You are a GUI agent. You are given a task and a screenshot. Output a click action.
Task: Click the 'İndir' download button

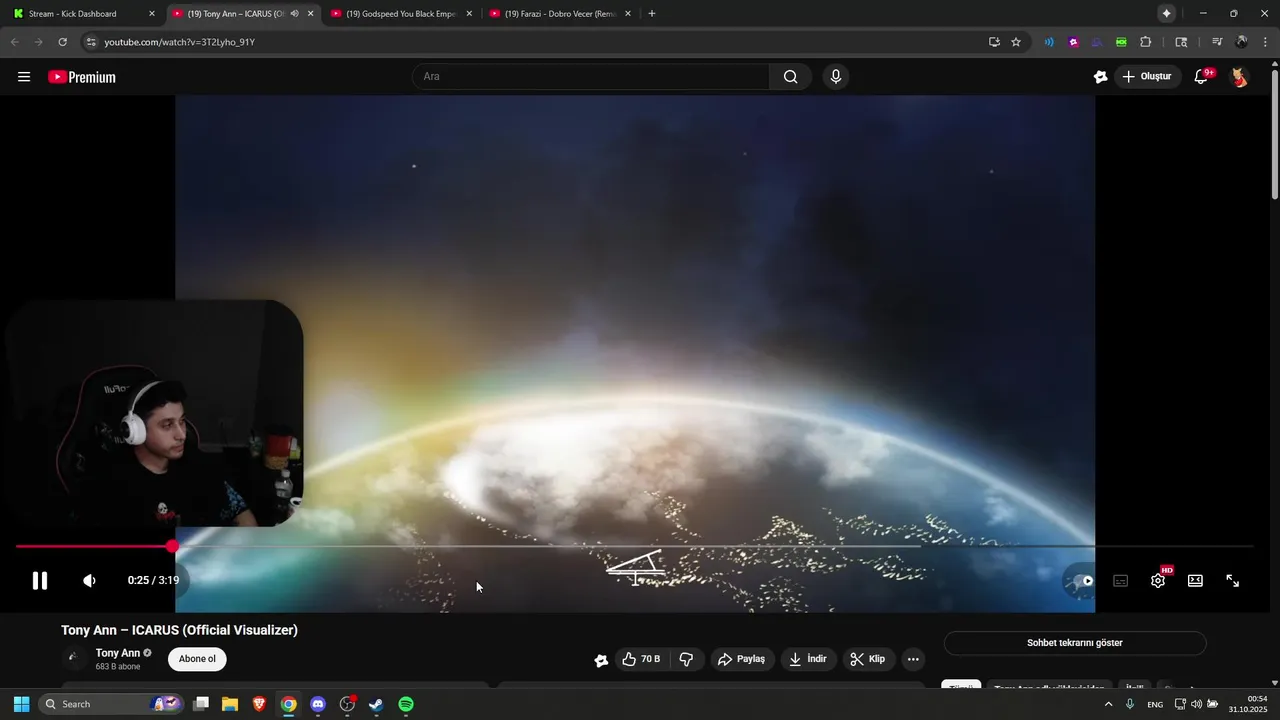click(x=808, y=659)
